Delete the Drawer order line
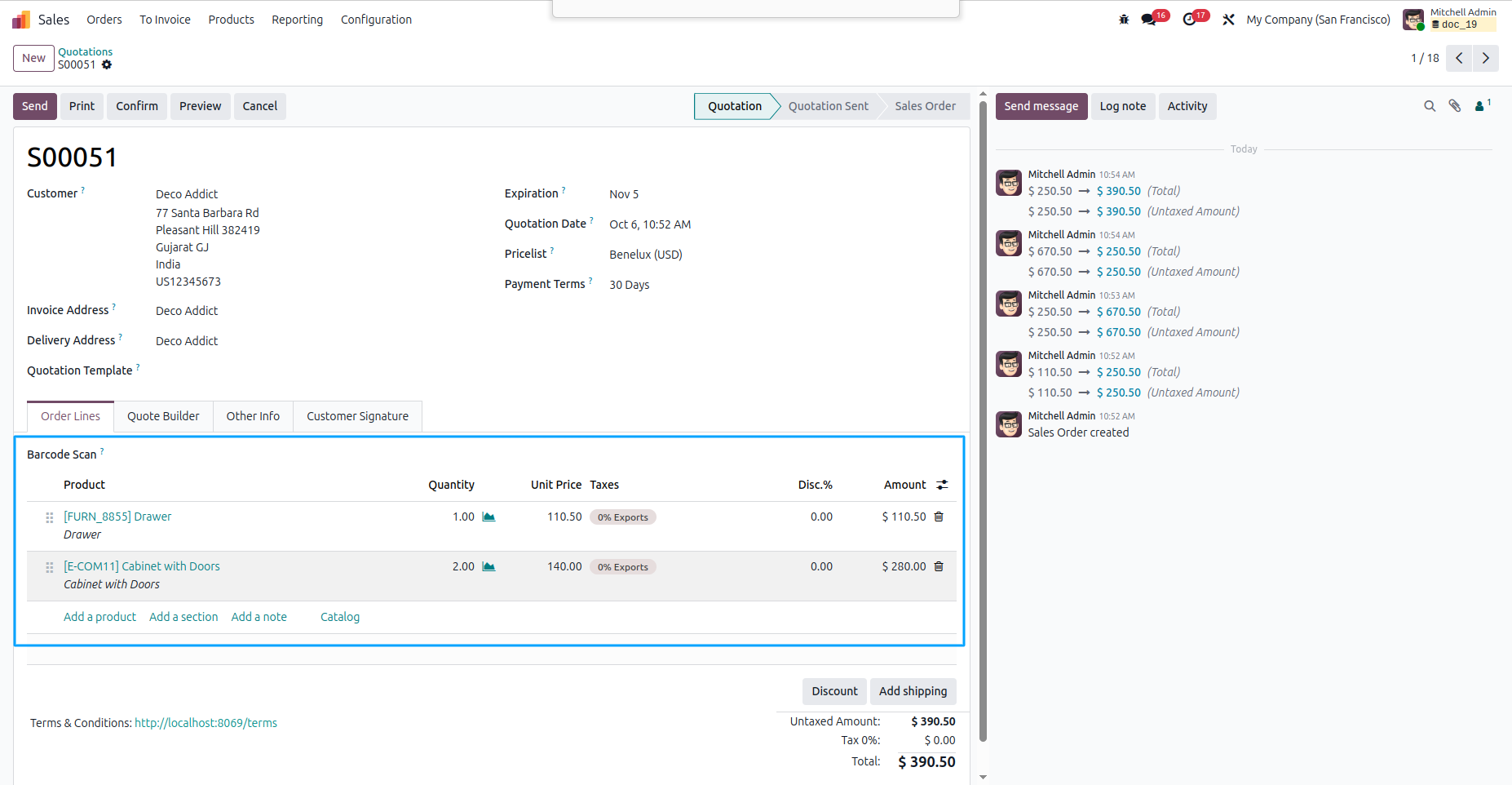The width and height of the screenshot is (1512, 785). [939, 517]
